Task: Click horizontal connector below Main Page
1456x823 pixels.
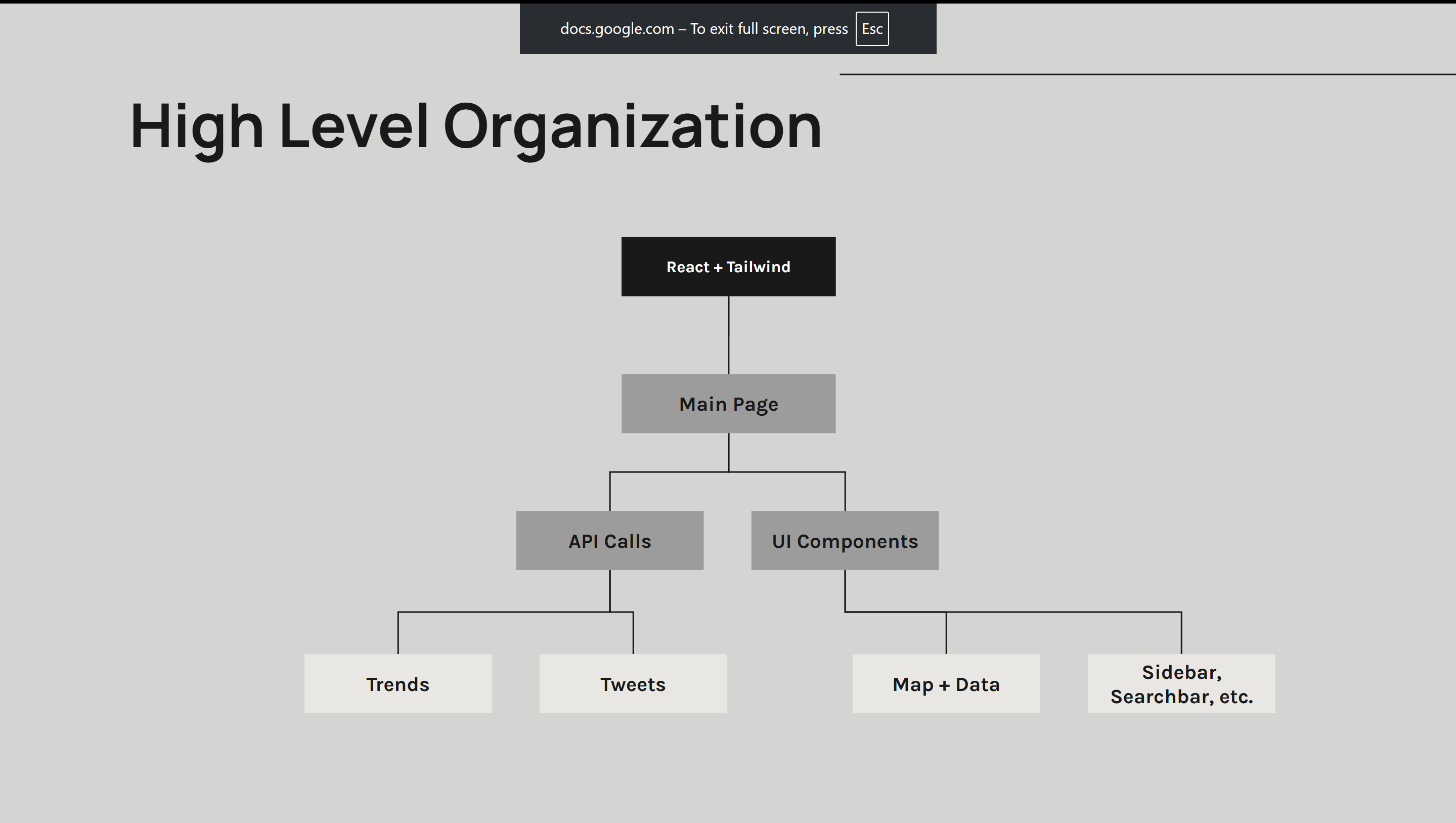Action: [667, 471]
